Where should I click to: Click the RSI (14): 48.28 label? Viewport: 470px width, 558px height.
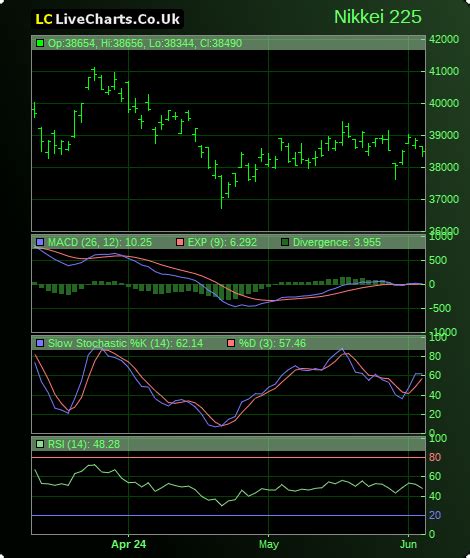[x=84, y=444]
